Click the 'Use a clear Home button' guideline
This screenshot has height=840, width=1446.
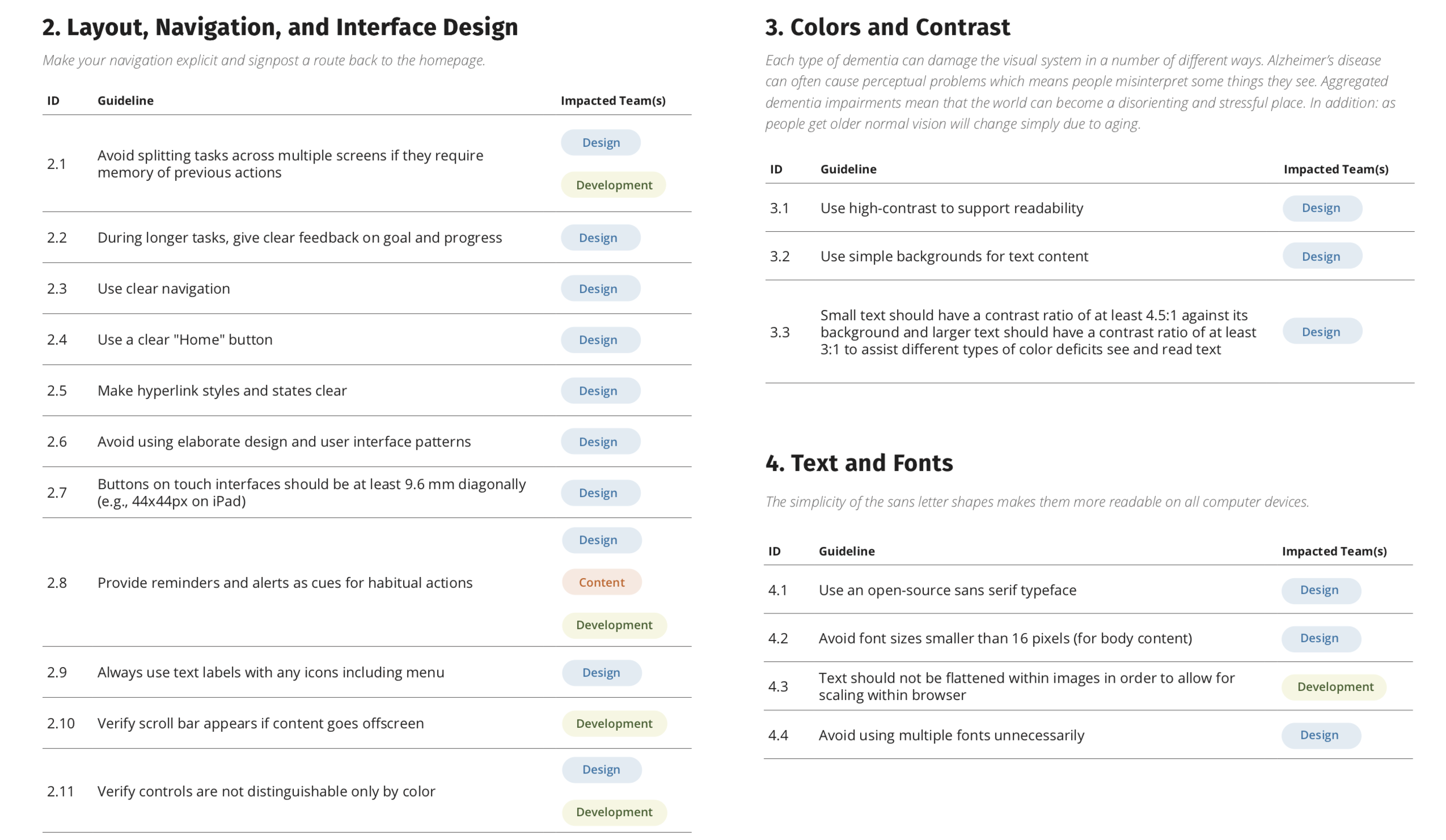coord(185,339)
